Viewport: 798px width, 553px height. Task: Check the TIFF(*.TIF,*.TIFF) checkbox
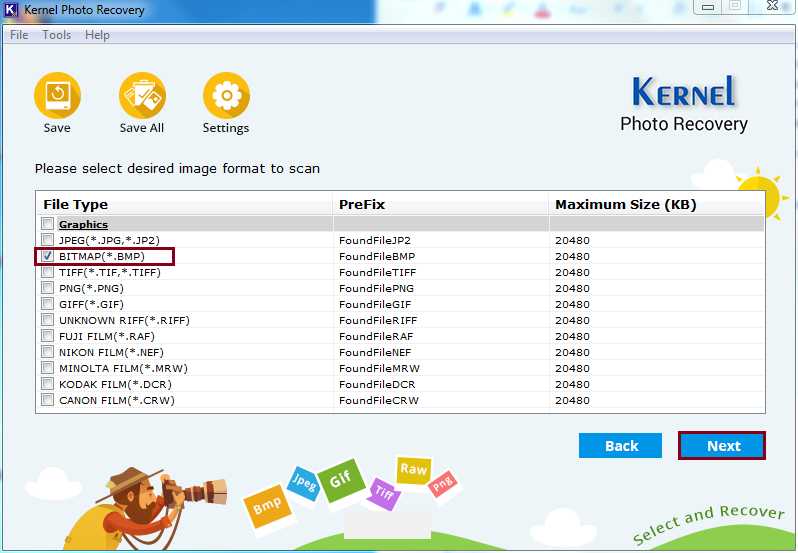(x=47, y=272)
